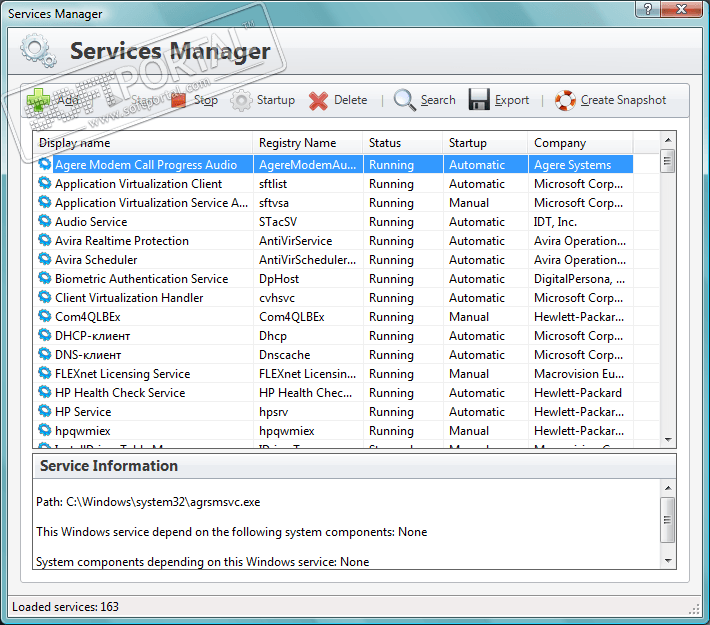Click the service icon beside Avira Scheduler
The width and height of the screenshot is (710, 625).
tap(44, 259)
